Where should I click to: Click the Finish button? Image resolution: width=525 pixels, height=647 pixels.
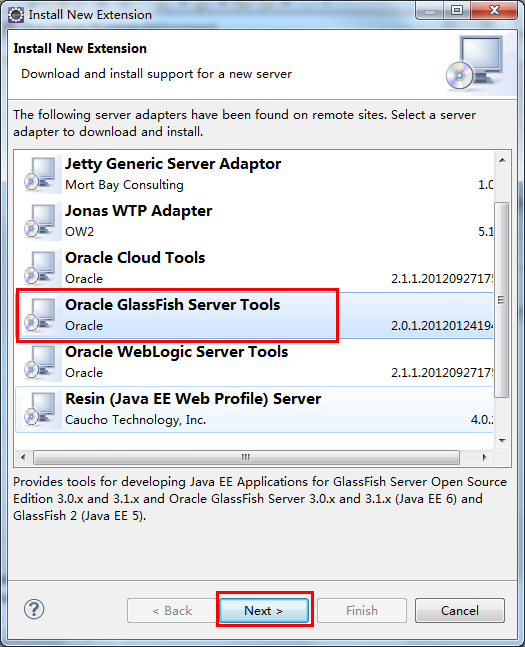pos(362,610)
